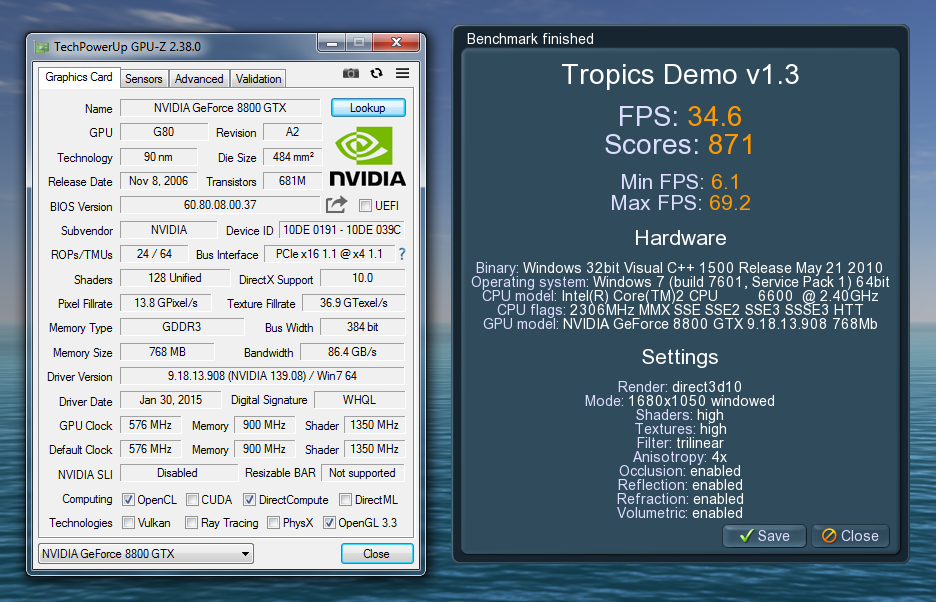Viewport: 936px width, 602px height.
Task: Toggle the OpenGL 3.3 checkbox
Action: (328, 523)
